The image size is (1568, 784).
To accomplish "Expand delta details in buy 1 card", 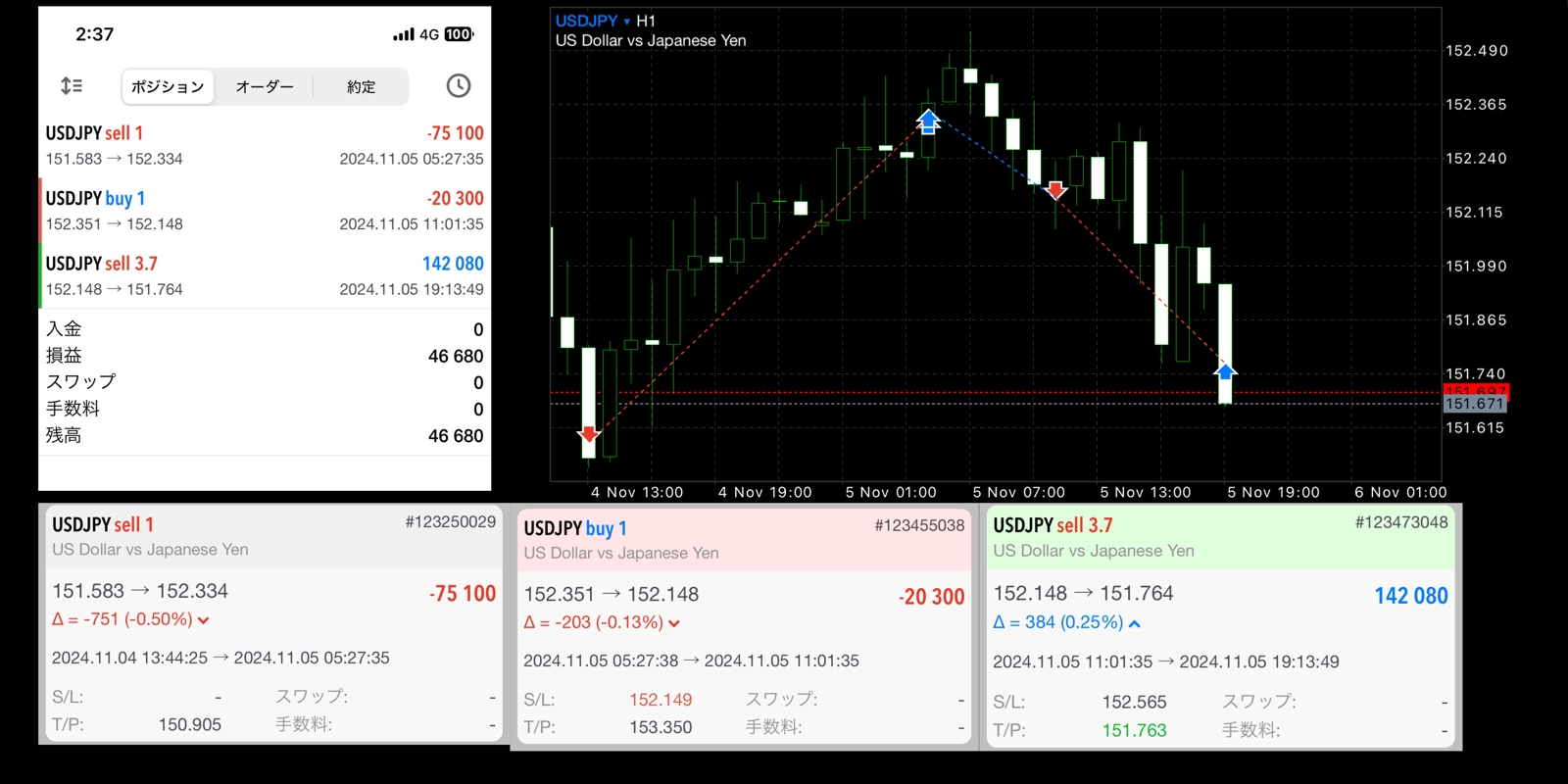I will click(674, 622).
